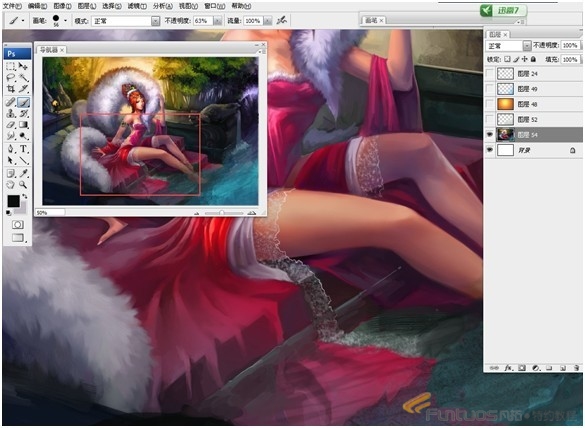
Task: Select the Pen tool
Action: tap(11, 149)
